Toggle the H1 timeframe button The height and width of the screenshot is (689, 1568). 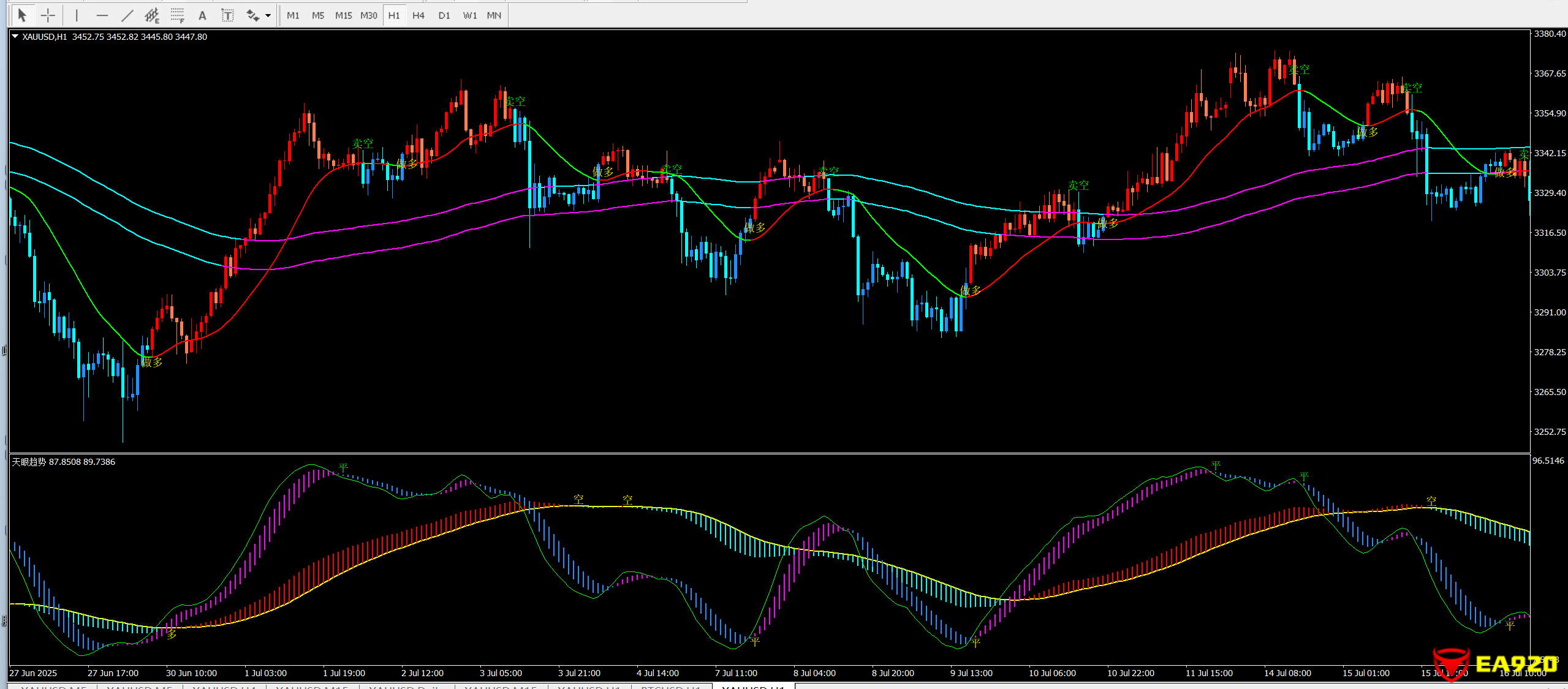[x=394, y=15]
